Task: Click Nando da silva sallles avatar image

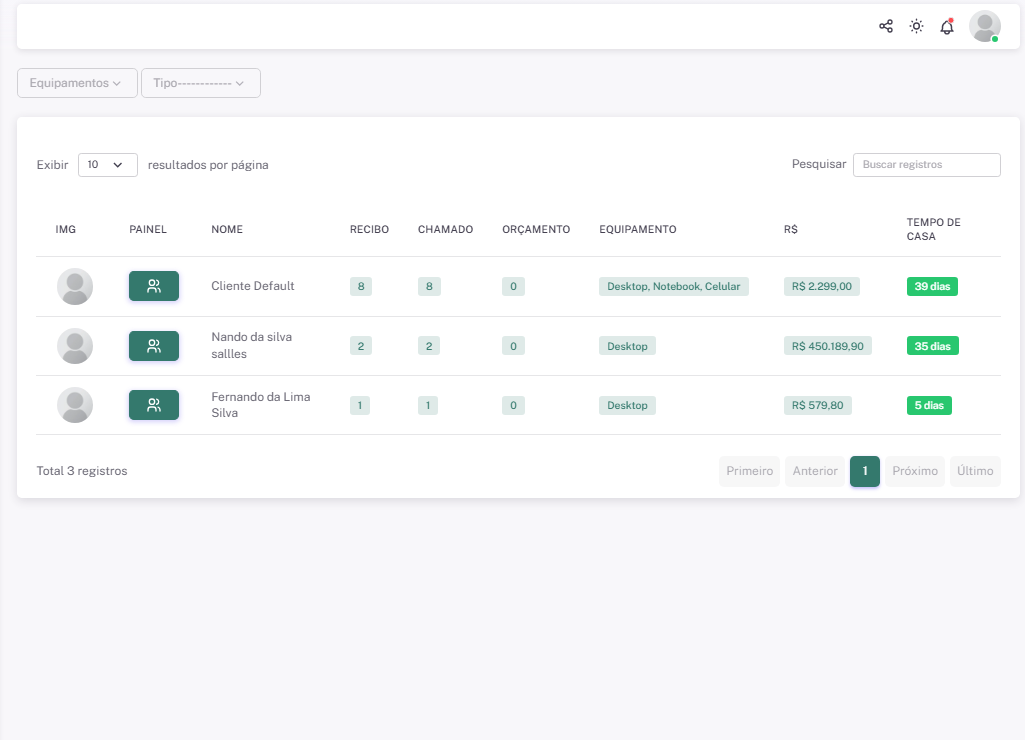Action: click(75, 346)
